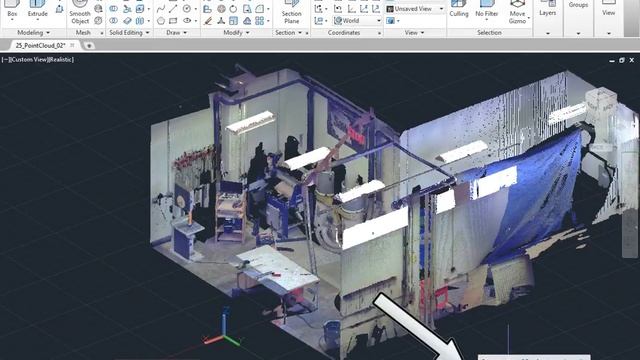The width and height of the screenshot is (640, 360).
Task: Click the upper small mesh icon beside Smooth Object
Action: coord(98,8)
